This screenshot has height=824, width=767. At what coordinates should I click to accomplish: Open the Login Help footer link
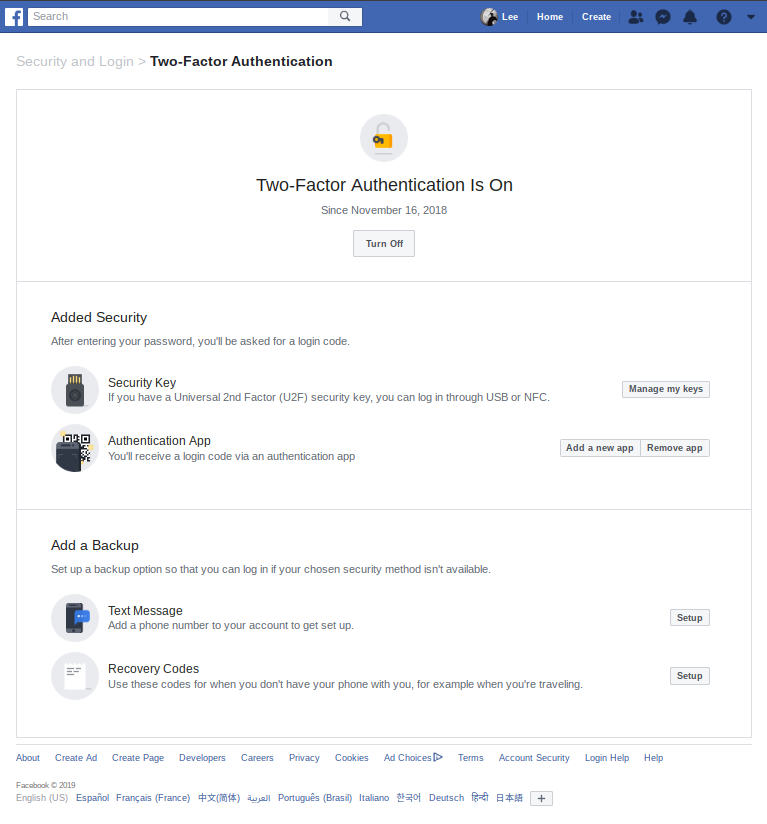pyautogui.click(x=607, y=758)
